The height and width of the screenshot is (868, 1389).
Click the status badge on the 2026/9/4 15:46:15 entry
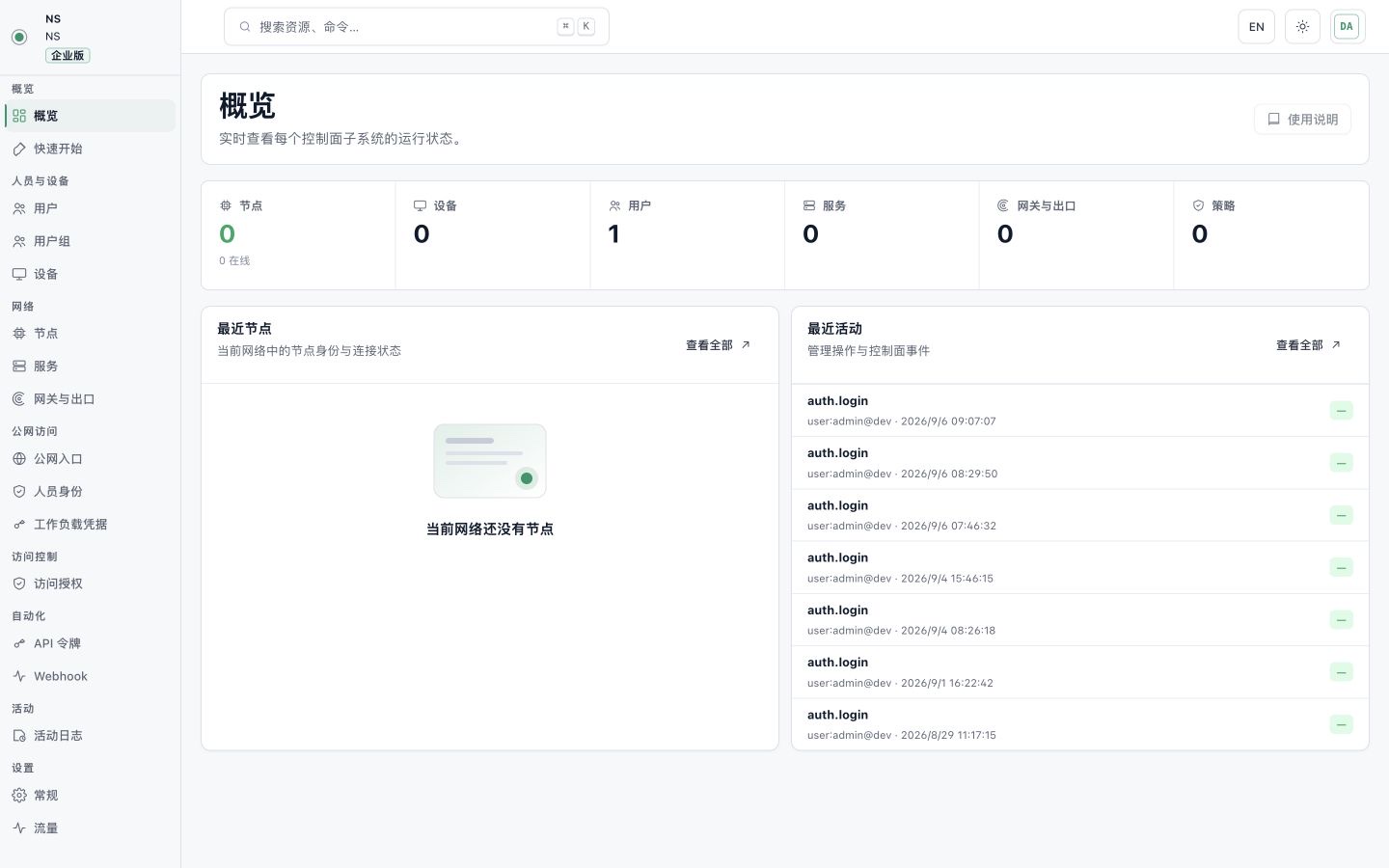pos(1341,568)
